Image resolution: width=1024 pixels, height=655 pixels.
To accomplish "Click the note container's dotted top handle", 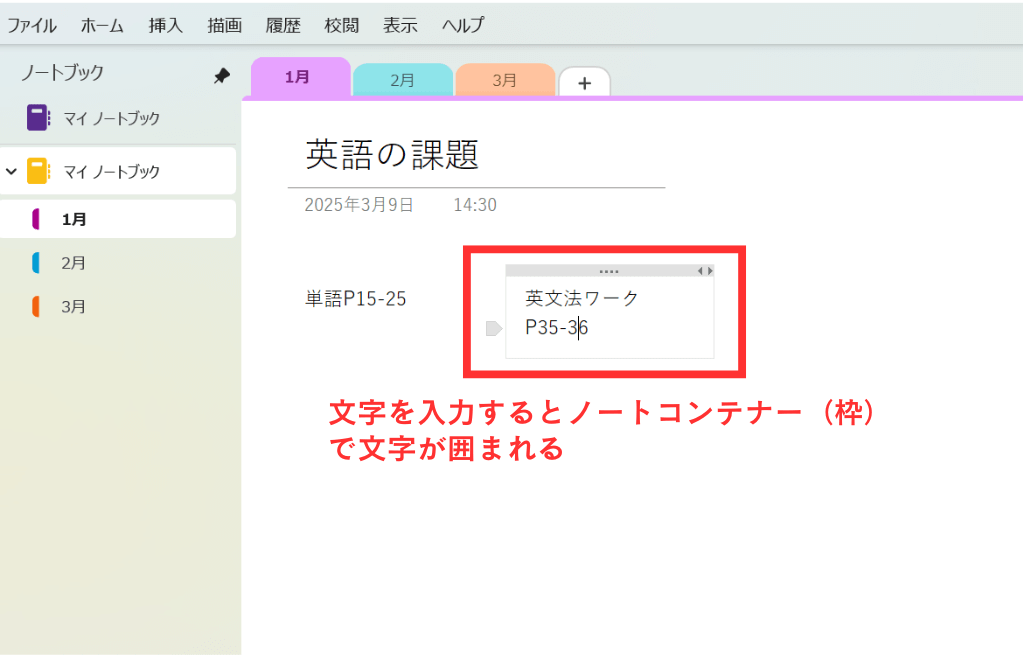I will pos(608,271).
